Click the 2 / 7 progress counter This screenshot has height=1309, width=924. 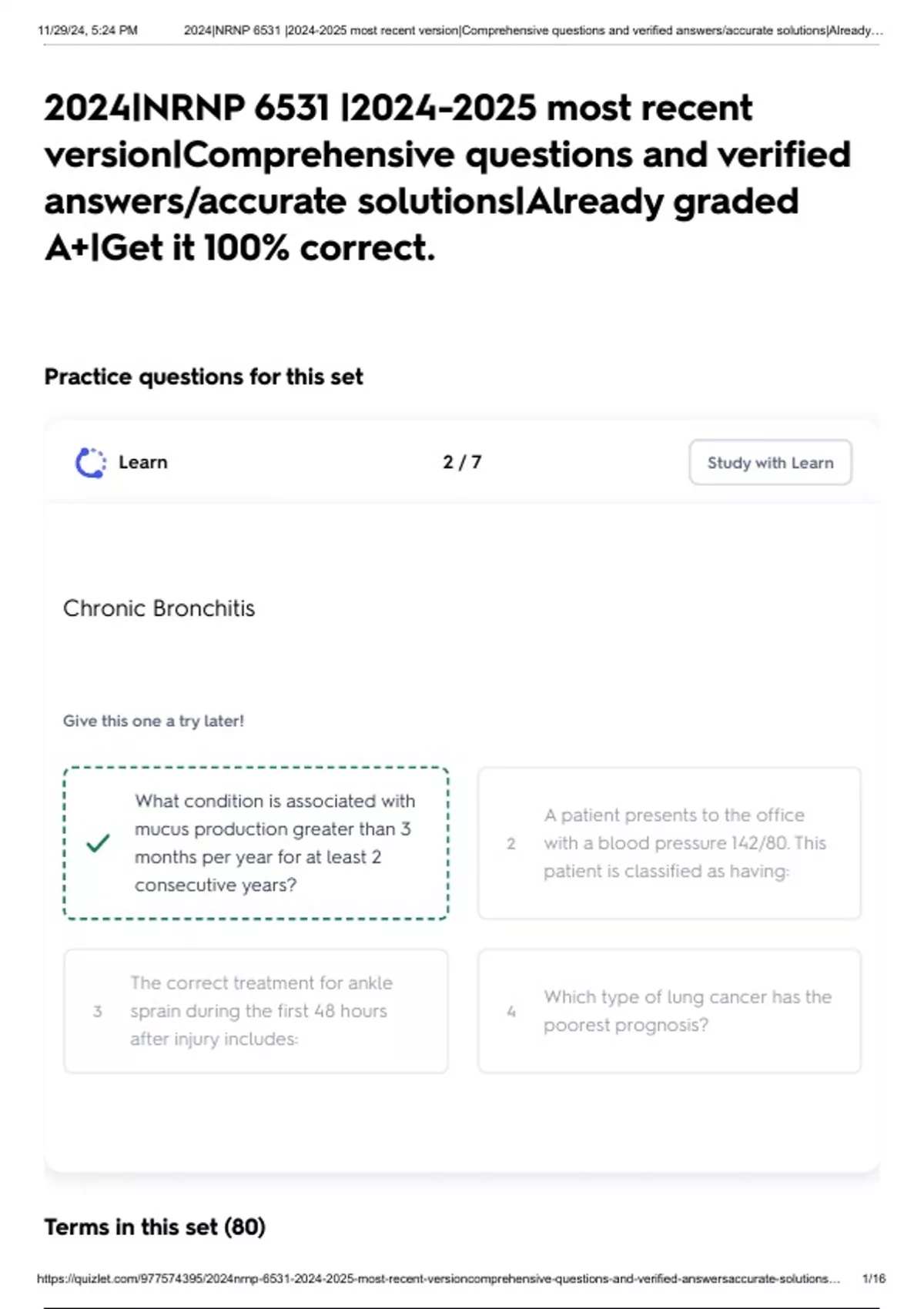[x=462, y=463]
